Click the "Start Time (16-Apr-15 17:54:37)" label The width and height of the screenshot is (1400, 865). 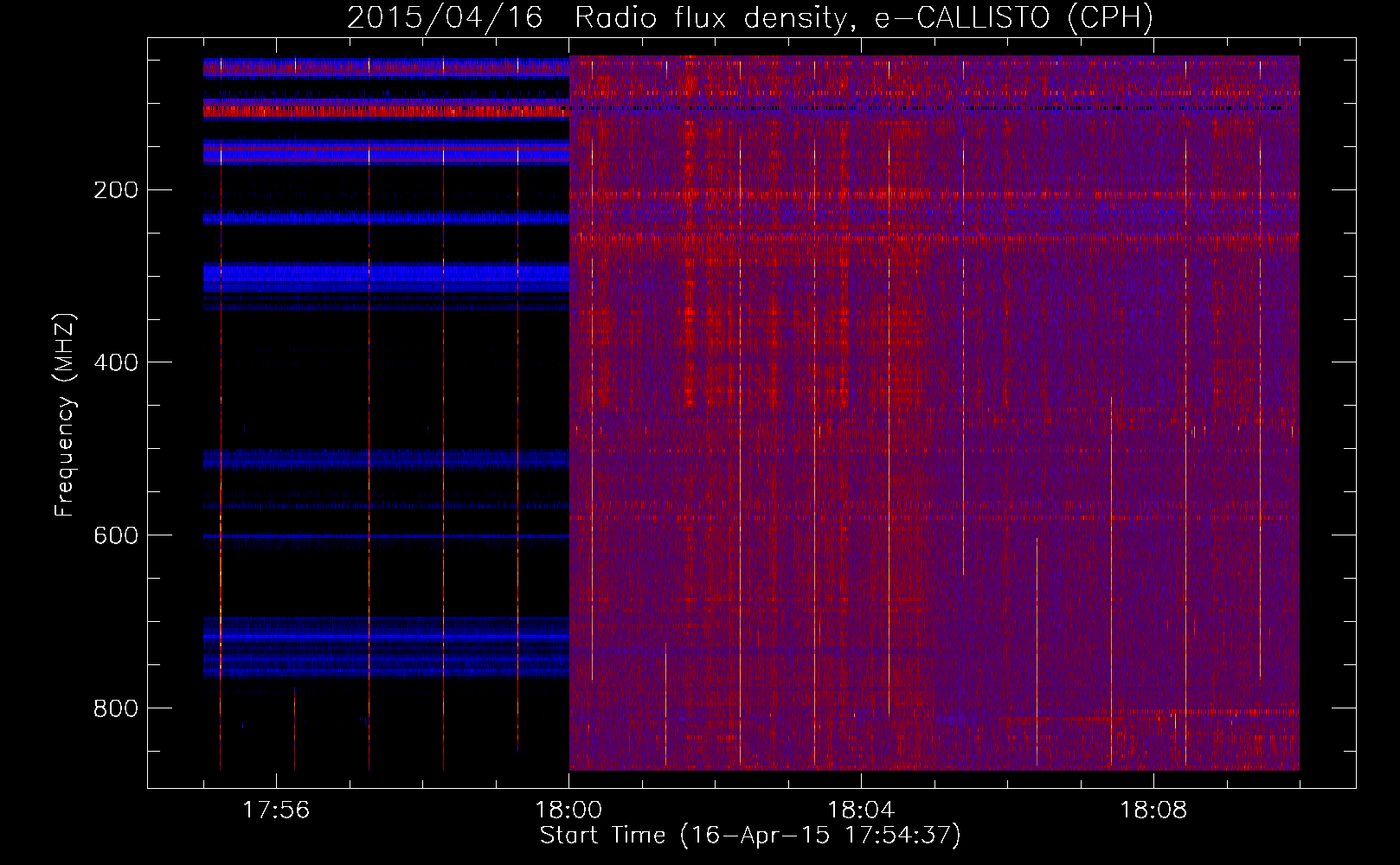click(x=750, y=836)
